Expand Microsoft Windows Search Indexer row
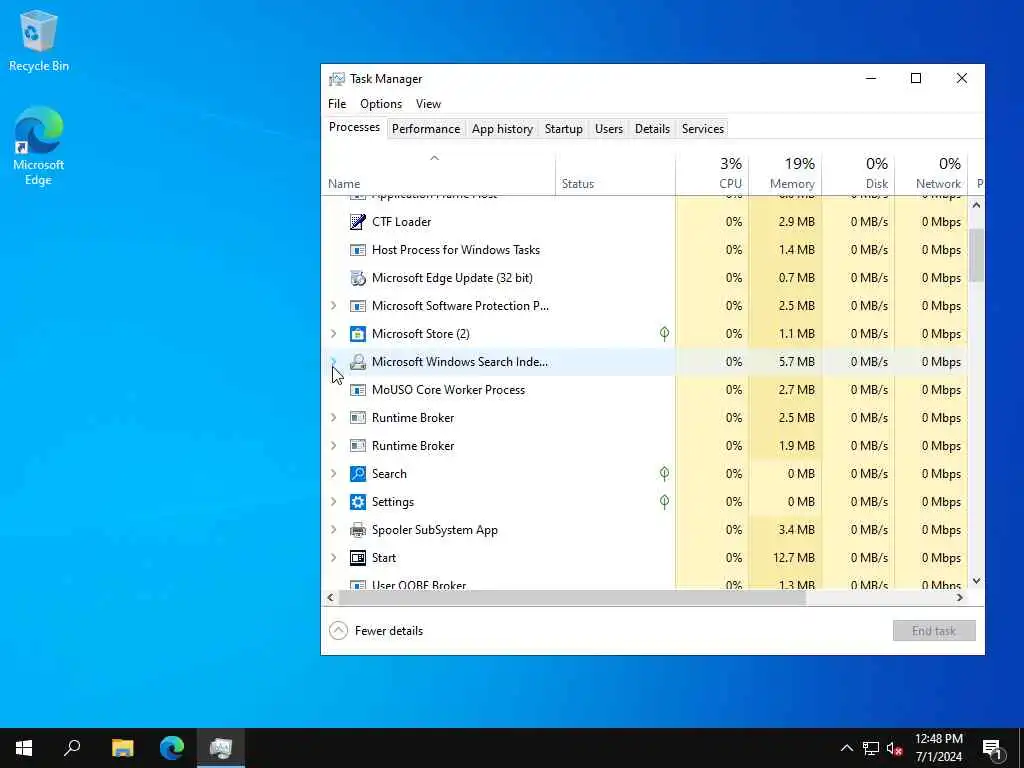Image resolution: width=1024 pixels, height=768 pixels. (x=334, y=361)
